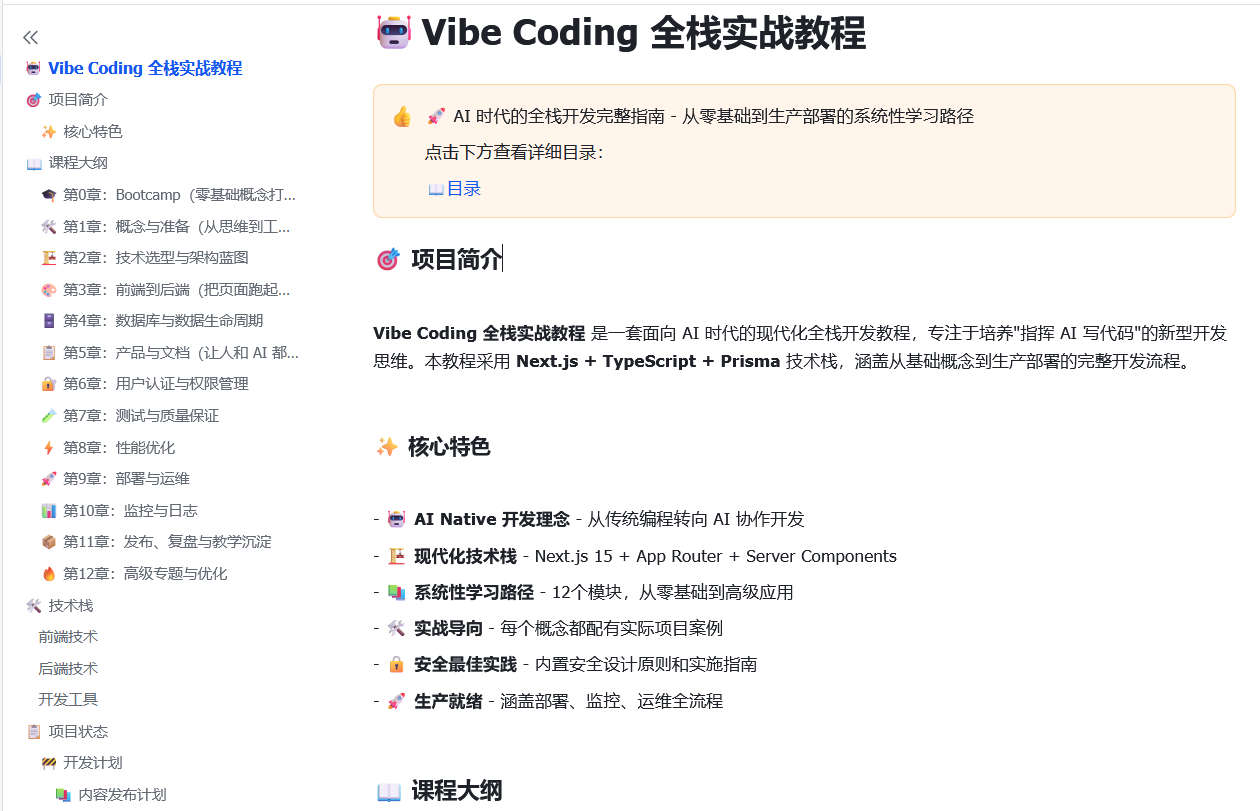The width and height of the screenshot is (1260, 811).
Task: Open 第5章: 产品与文档 outline entry
Action: (181, 353)
